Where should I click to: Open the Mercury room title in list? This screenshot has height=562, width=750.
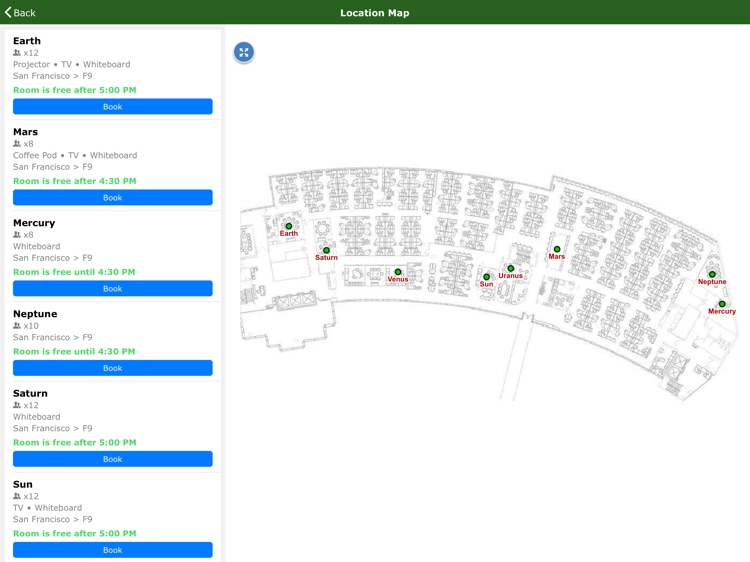34,223
